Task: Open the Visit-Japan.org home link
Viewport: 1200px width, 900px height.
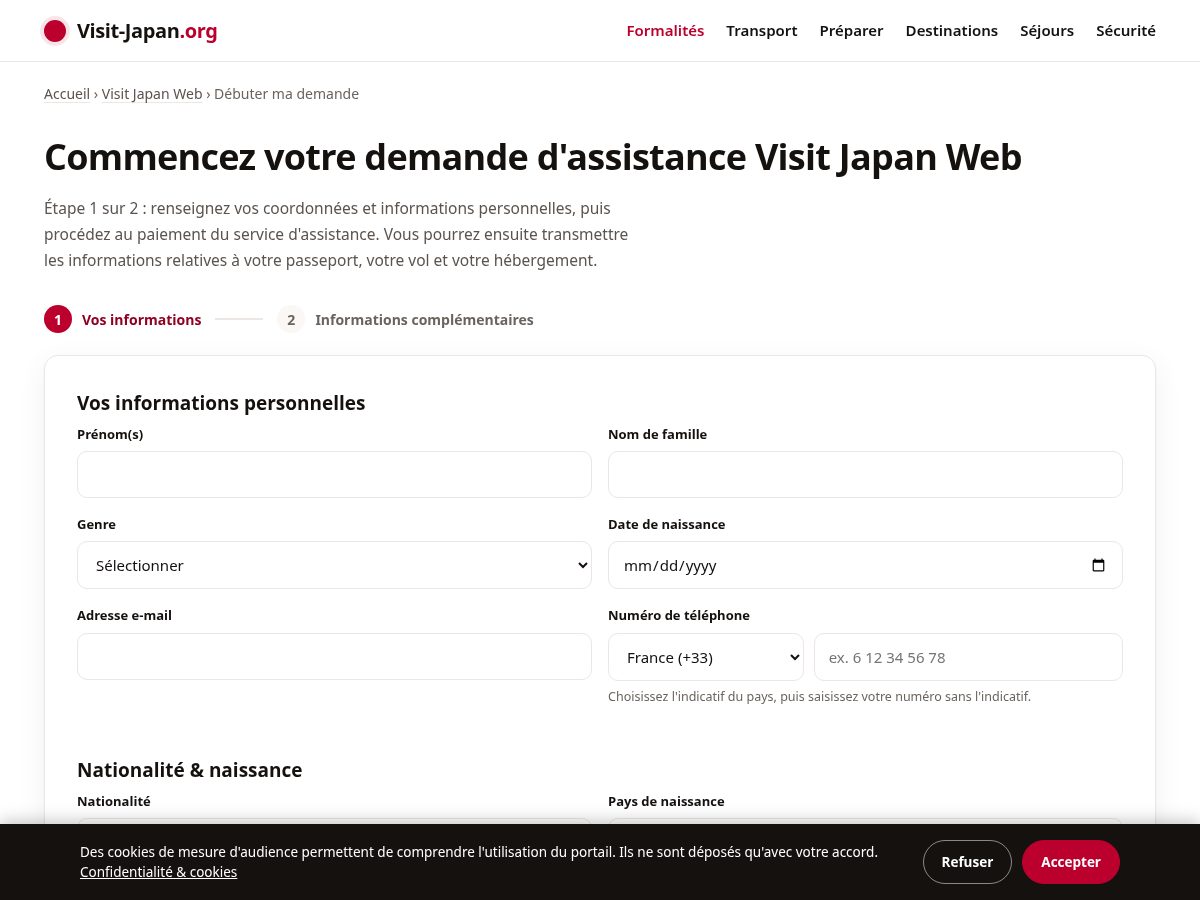Action: [130, 31]
